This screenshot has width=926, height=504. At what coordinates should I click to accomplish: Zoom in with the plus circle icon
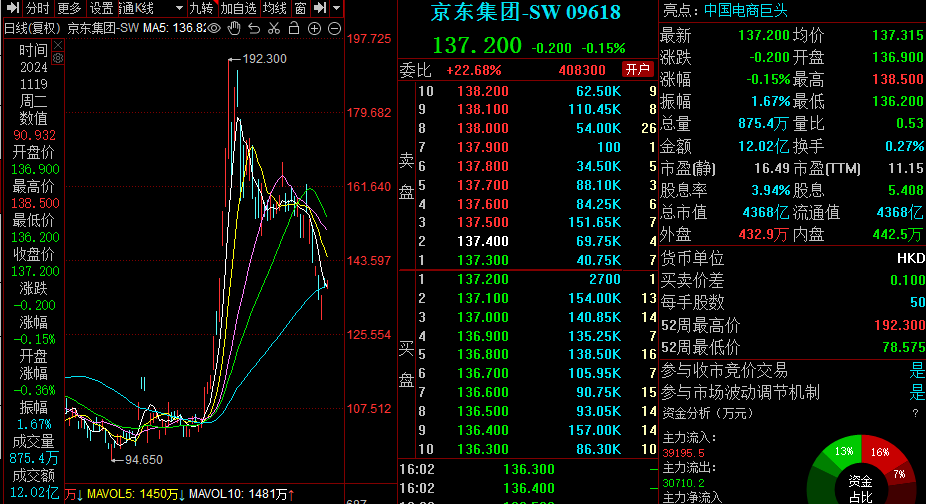[x=314, y=28]
